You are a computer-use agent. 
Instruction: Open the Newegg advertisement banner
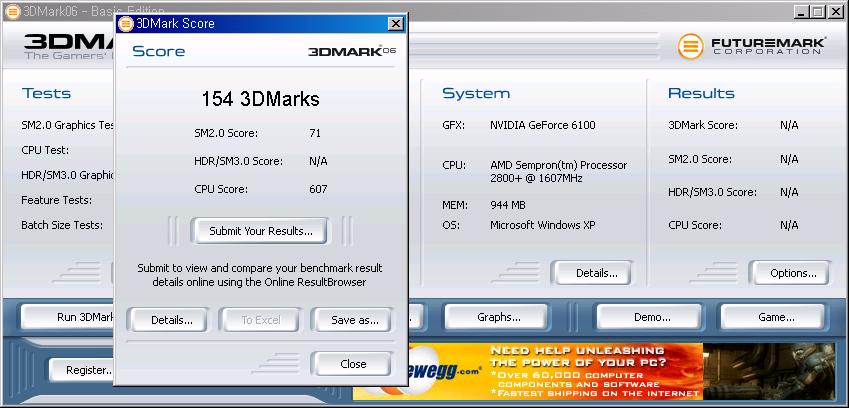[593, 371]
